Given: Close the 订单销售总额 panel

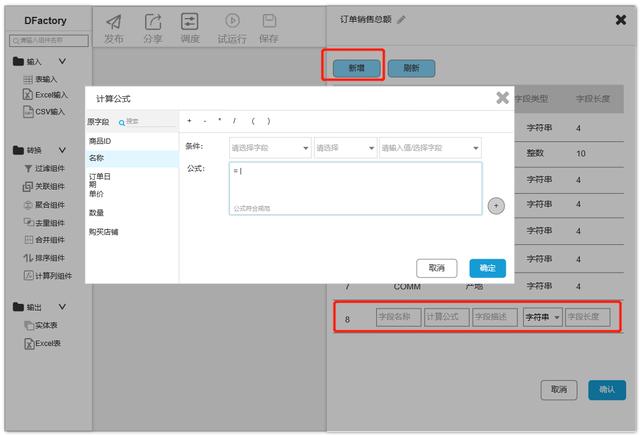Looking at the screenshot, I should click(621, 20).
